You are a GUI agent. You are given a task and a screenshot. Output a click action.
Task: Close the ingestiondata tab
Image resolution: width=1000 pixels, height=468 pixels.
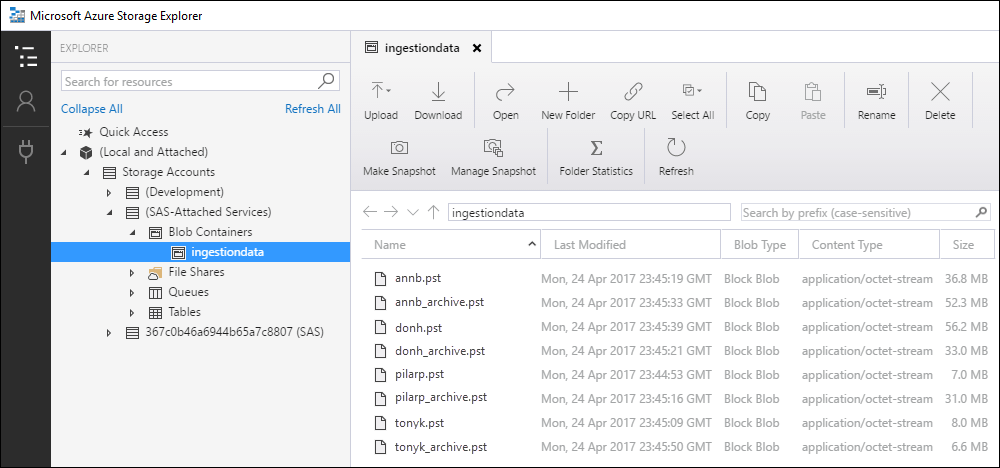pyautogui.click(x=477, y=47)
